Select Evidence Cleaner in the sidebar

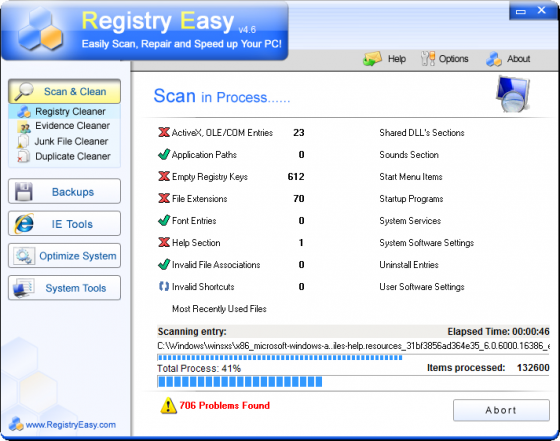pyautogui.click(x=64, y=126)
